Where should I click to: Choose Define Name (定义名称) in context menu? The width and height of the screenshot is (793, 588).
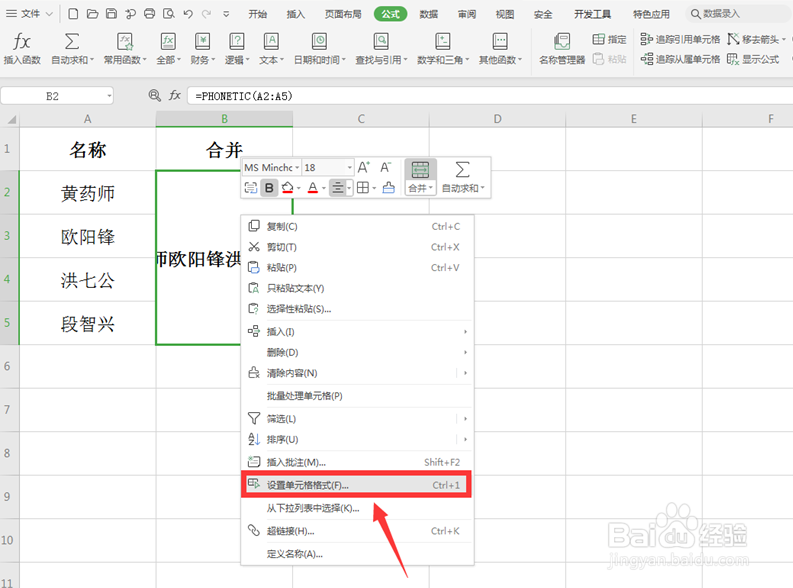point(357,554)
